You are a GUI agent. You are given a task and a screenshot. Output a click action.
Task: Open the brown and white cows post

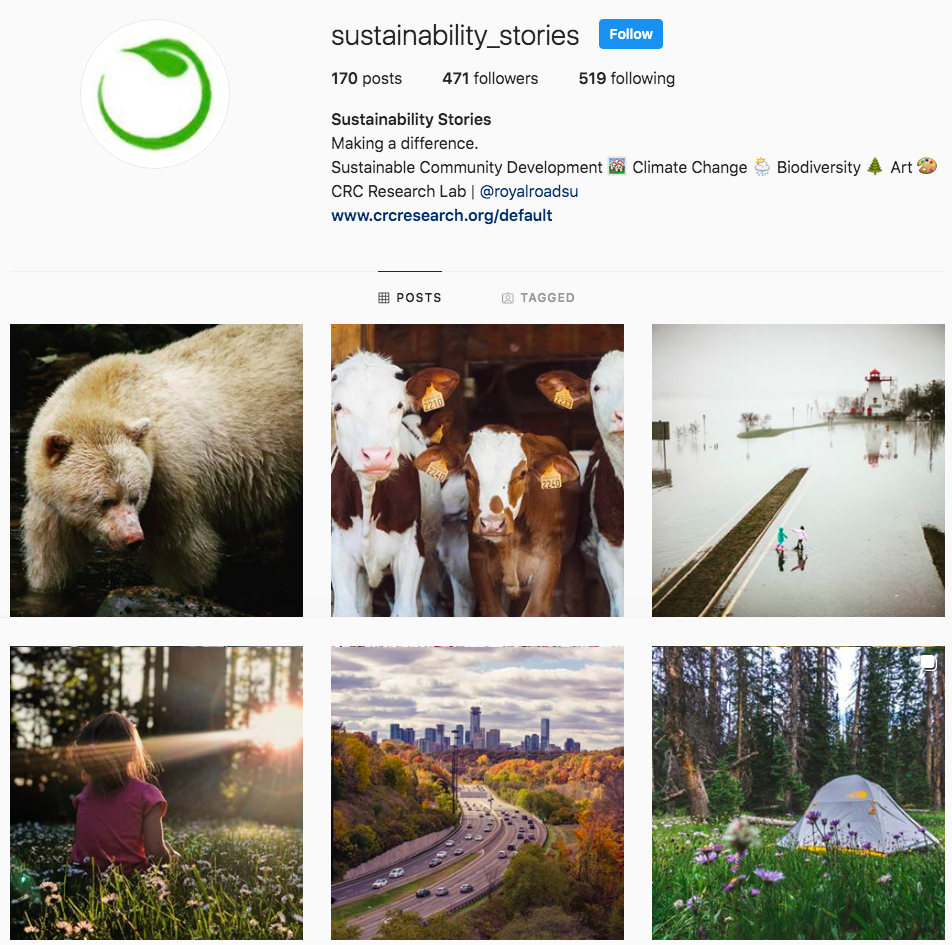(477, 470)
